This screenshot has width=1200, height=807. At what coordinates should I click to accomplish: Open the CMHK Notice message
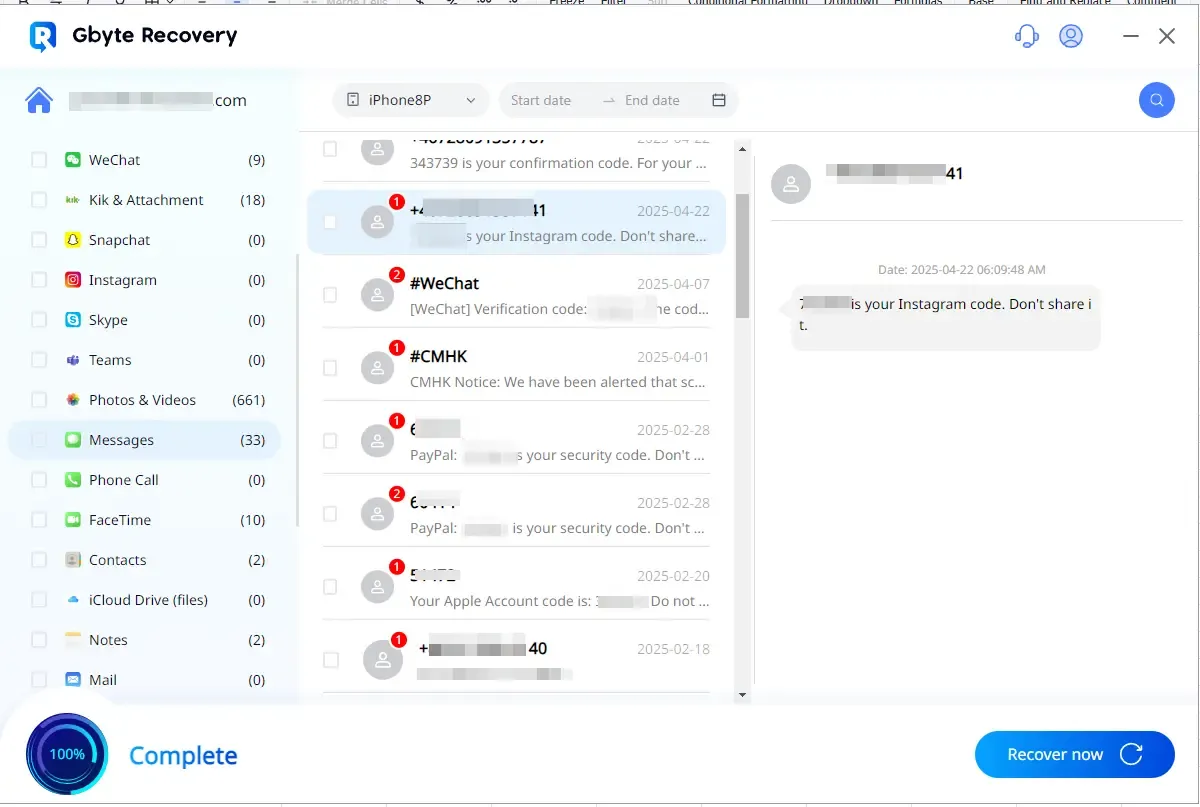click(x=516, y=368)
